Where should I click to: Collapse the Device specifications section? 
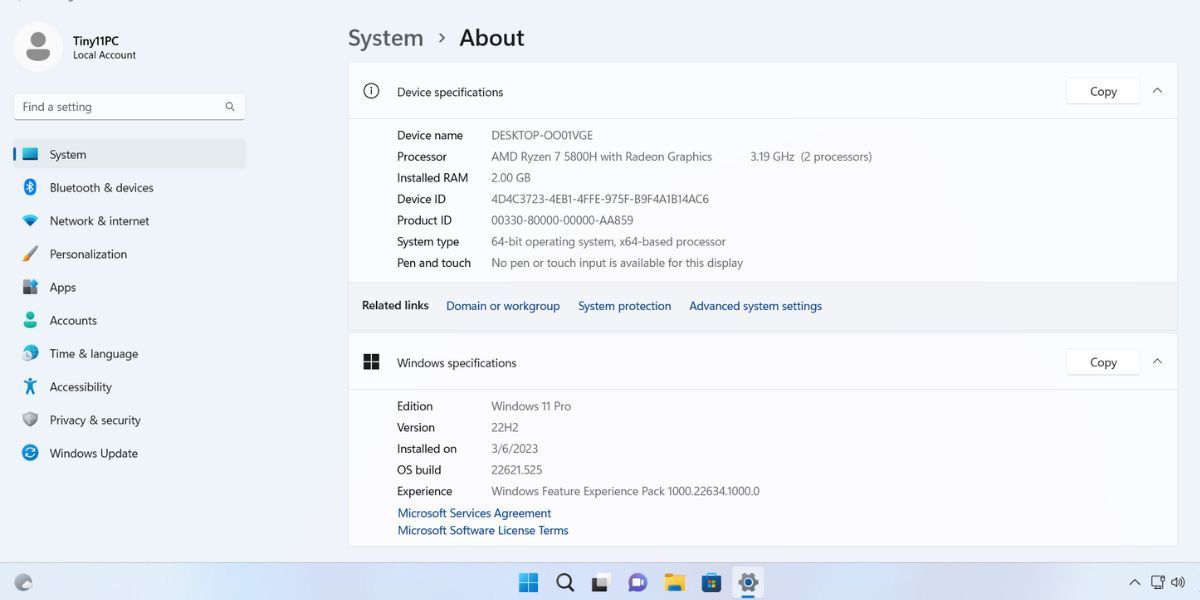pyautogui.click(x=1157, y=91)
